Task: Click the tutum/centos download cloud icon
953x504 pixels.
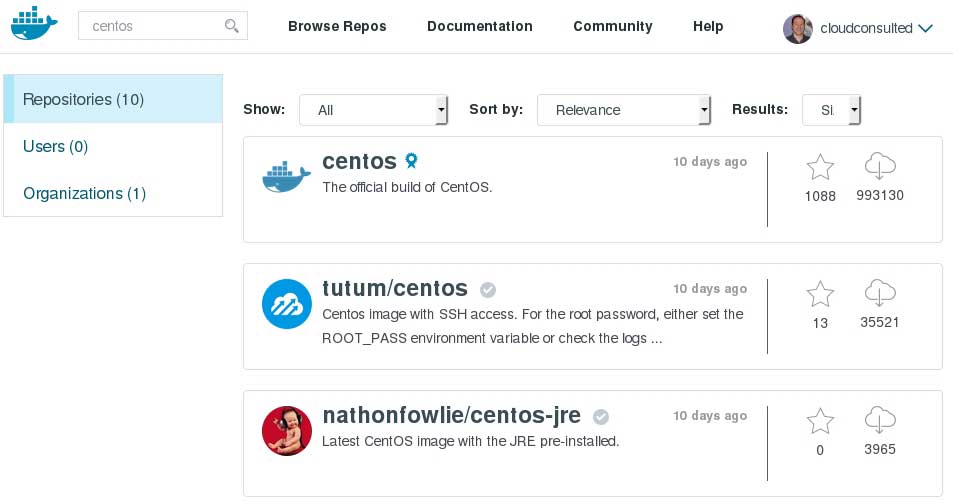Action: tap(880, 294)
